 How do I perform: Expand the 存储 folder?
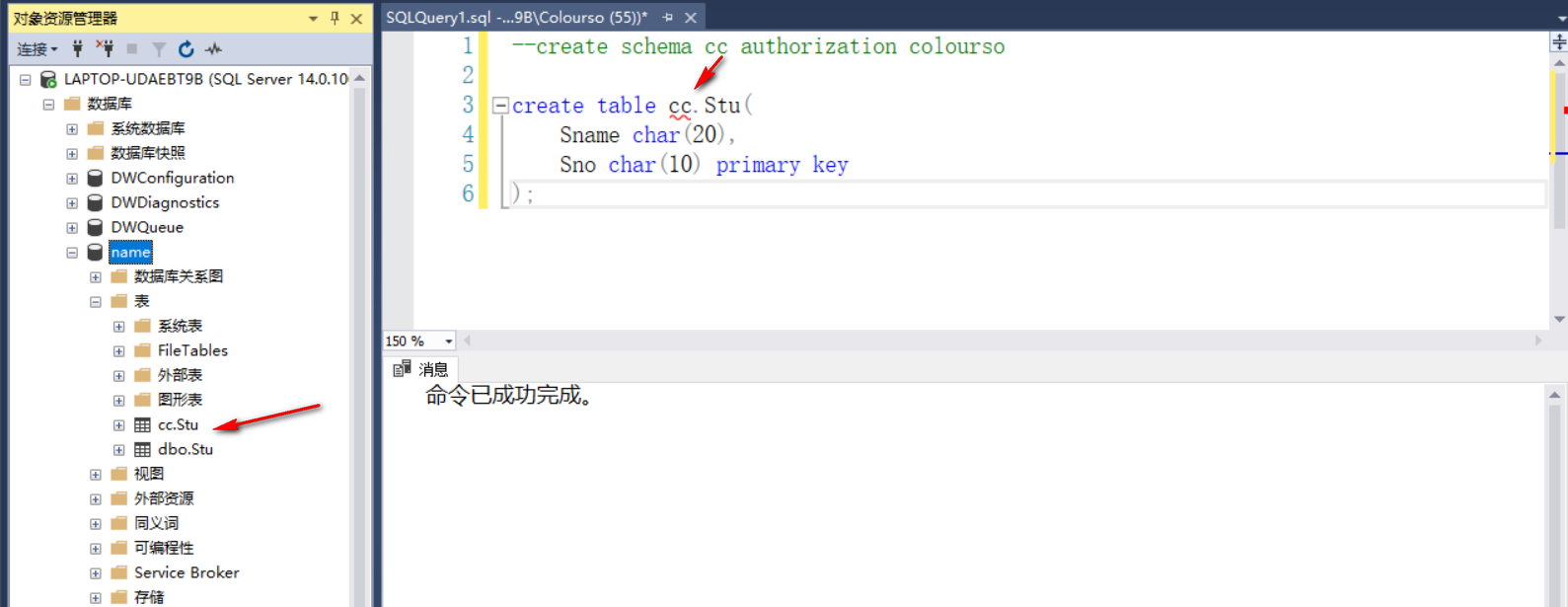[x=96, y=597]
